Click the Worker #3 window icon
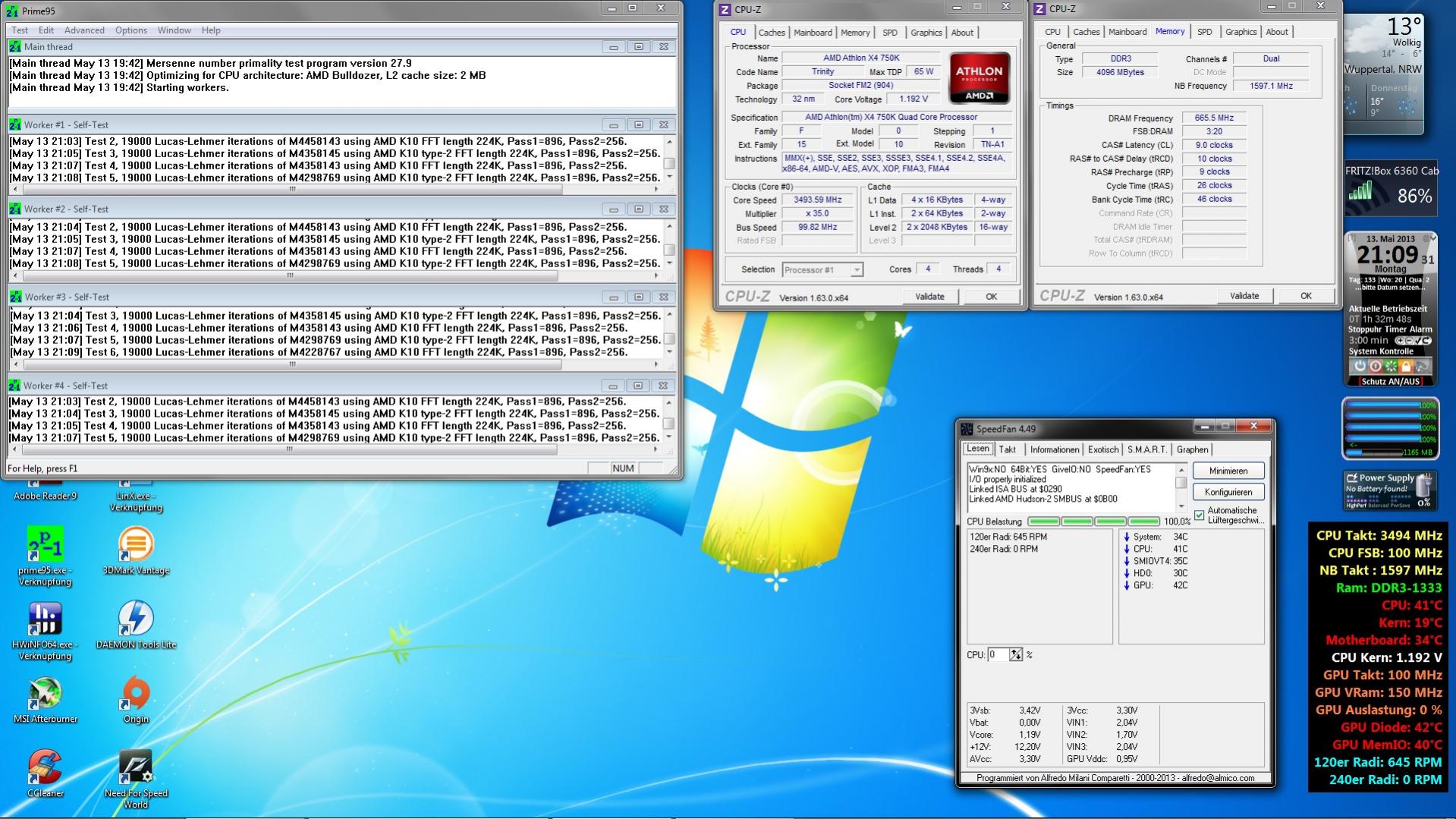The width and height of the screenshot is (1456, 819). pyautogui.click(x=15, y=297)
